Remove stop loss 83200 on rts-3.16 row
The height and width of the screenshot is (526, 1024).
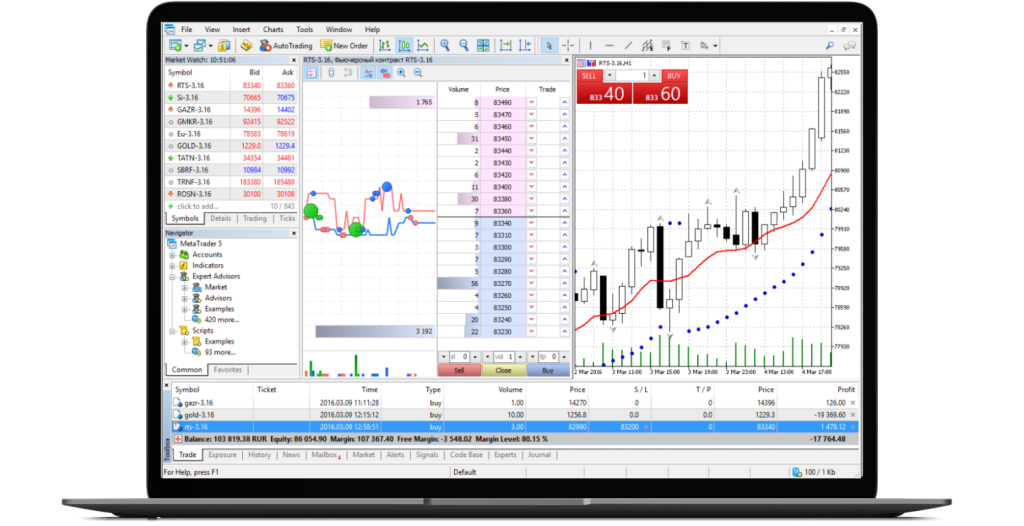point(647,427)
